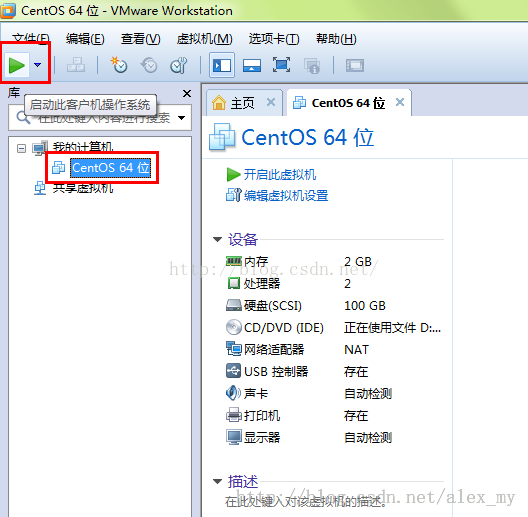Collapse the 描述 section
This screenshot has height=517, width=528.
coord(218,481)
